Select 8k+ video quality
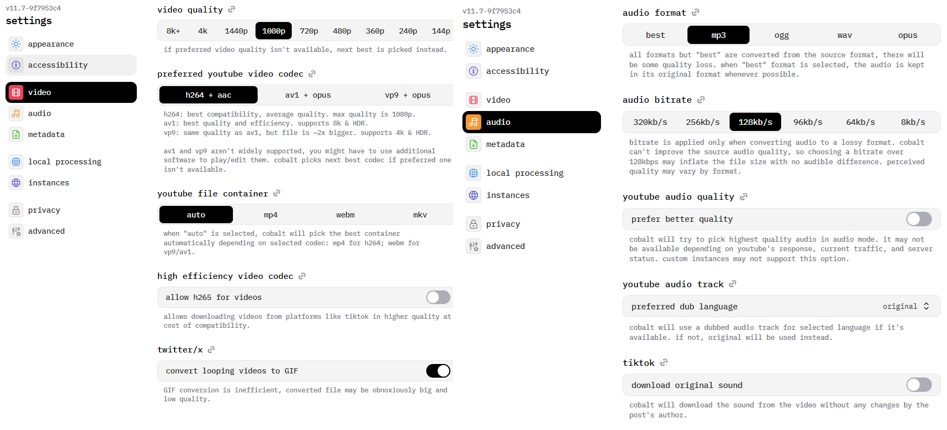The width and height of the screenshot is (947, 430). pyautogui.click(x=174, y=31)
